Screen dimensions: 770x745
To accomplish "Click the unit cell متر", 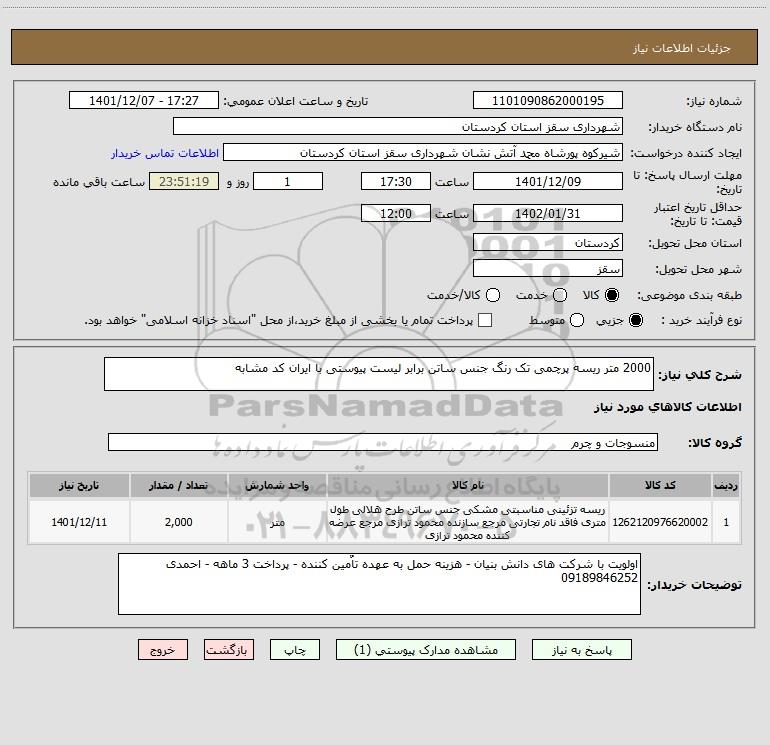I will tap(277, 522).
